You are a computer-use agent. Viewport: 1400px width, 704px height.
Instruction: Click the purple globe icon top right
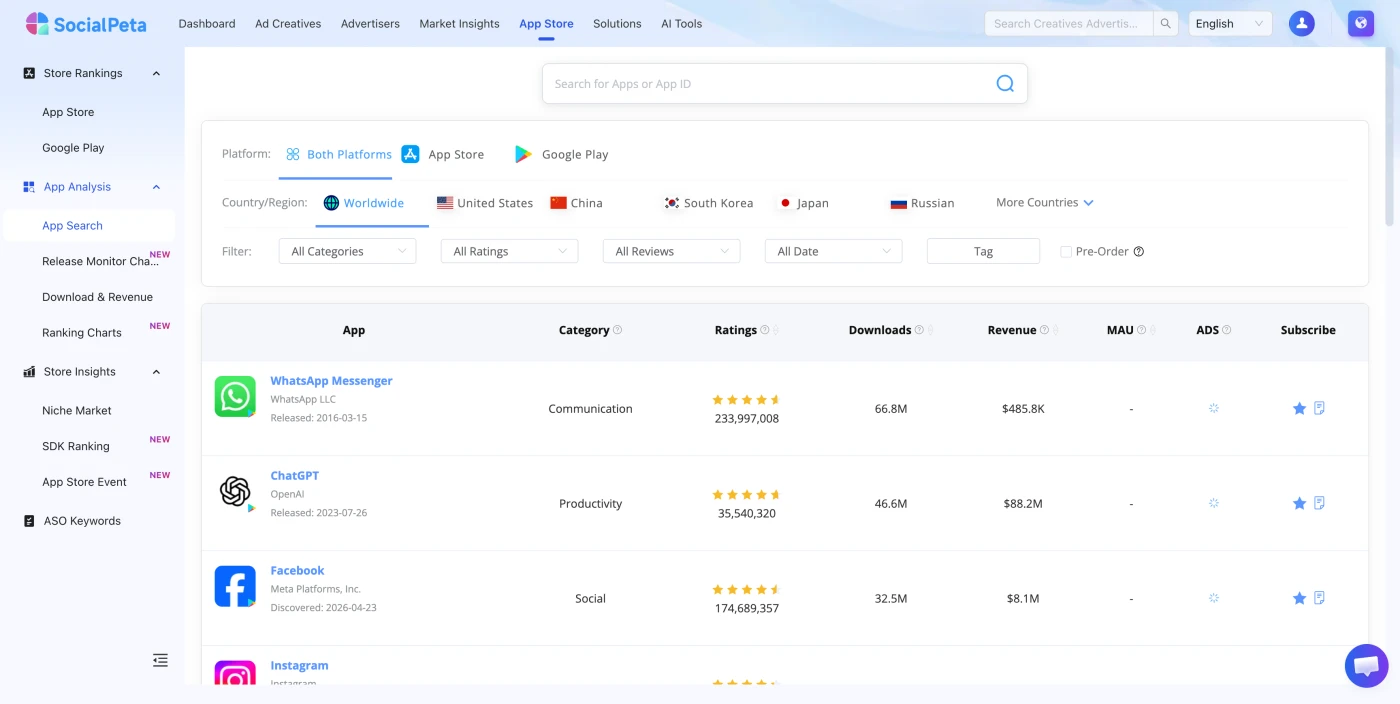[x=1361, y=24]
